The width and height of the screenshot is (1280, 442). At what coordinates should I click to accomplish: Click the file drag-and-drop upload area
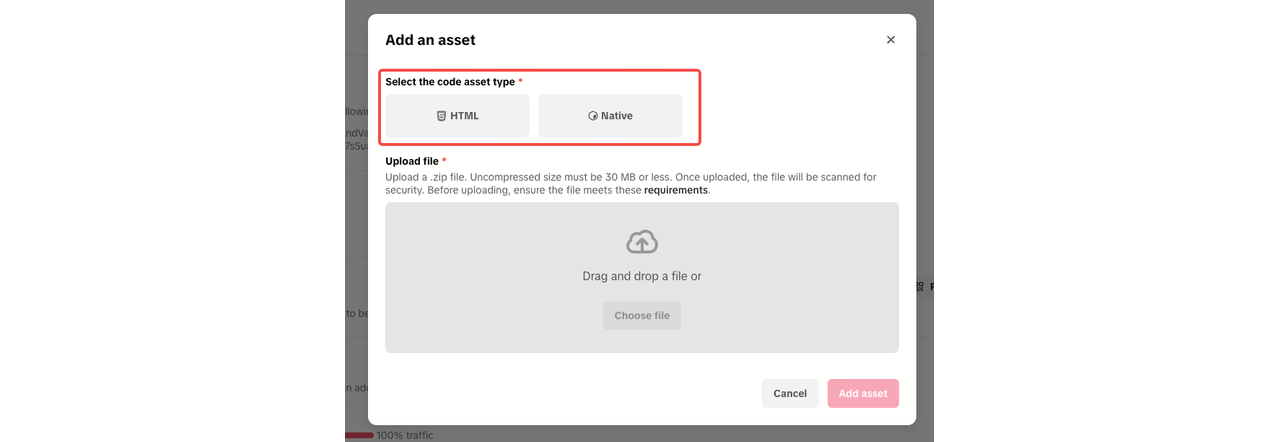pyautogui.click(x=642, y=278)
